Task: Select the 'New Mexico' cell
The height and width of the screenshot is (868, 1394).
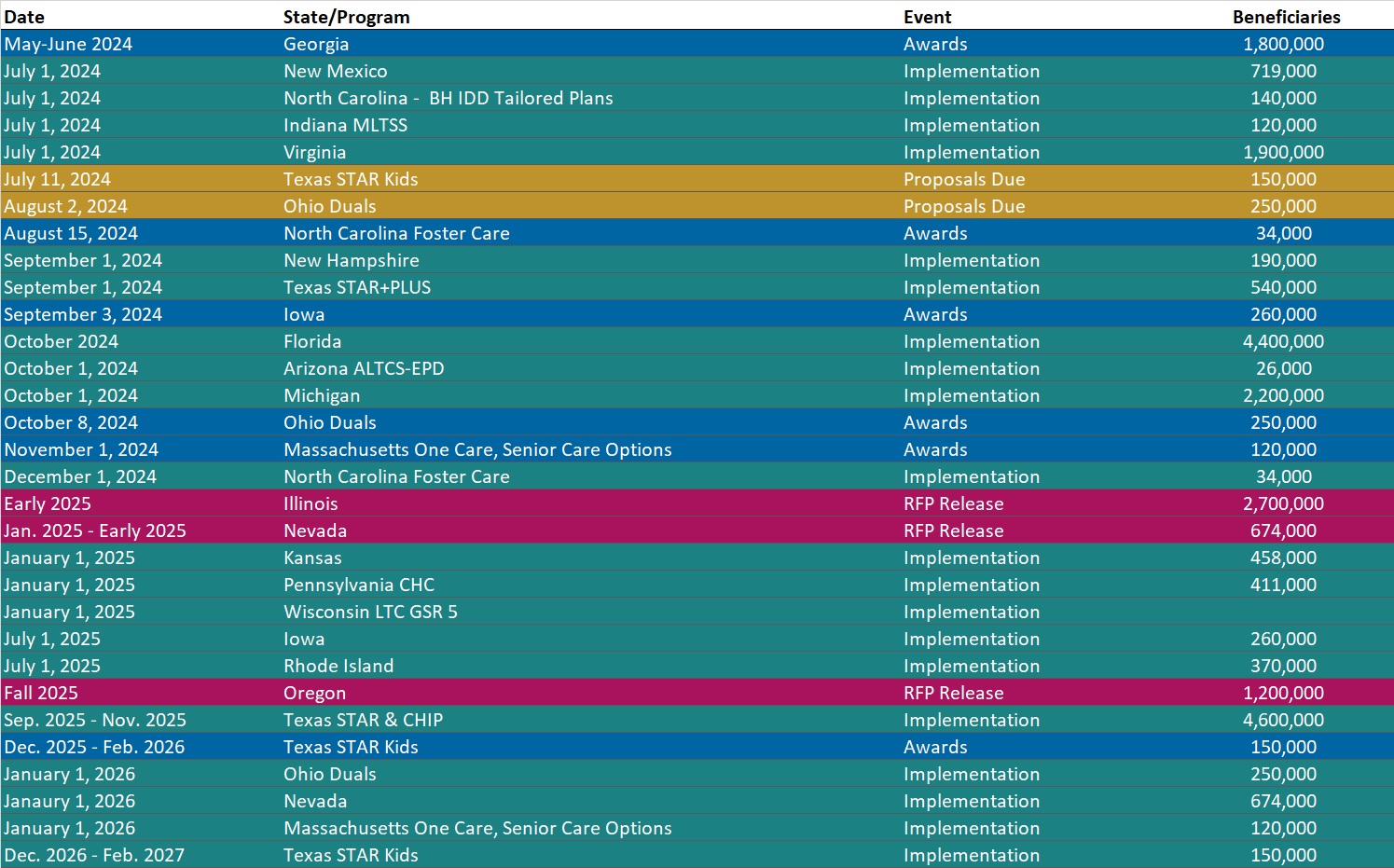Action: point(335,71)
